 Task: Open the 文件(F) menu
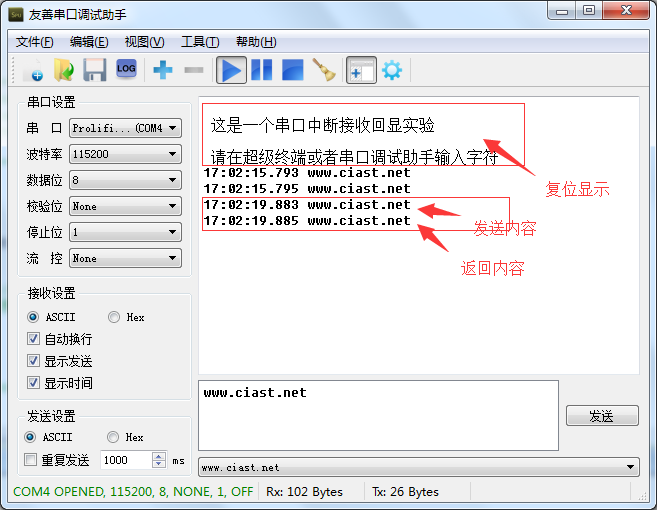[35, 42]
